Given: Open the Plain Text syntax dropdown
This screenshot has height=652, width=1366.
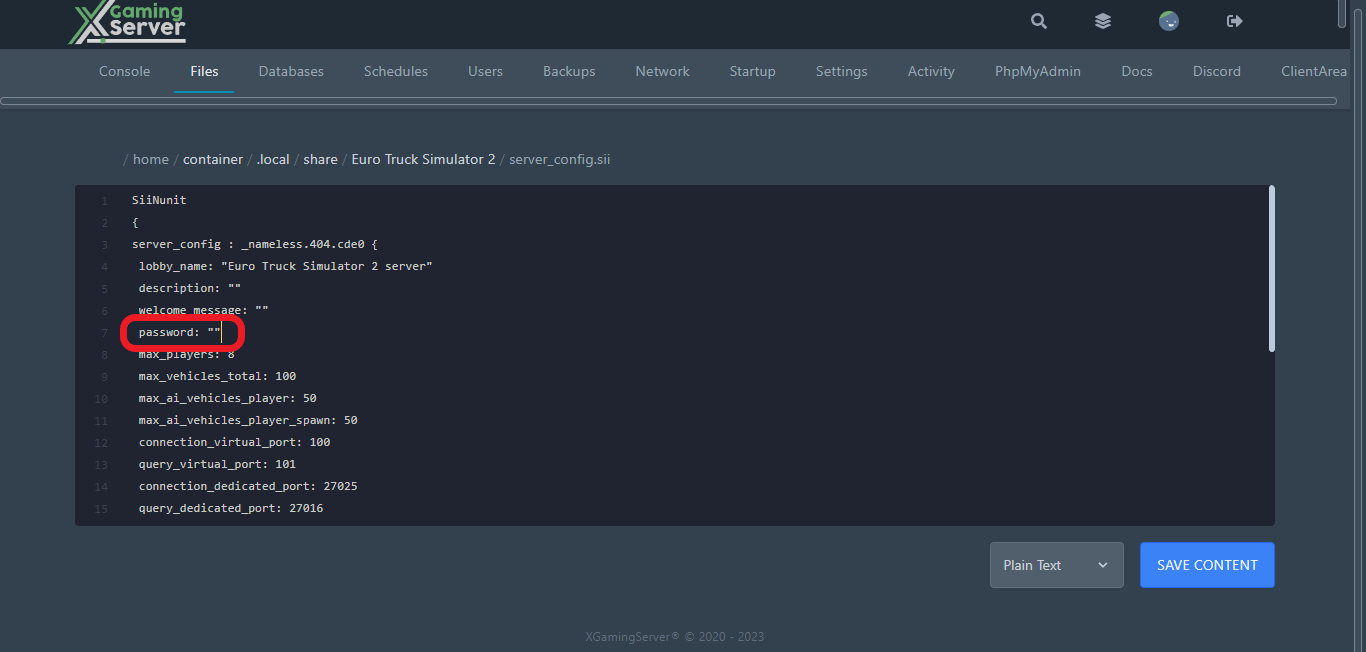Looking at the screenshot, I should point(1056,564).
